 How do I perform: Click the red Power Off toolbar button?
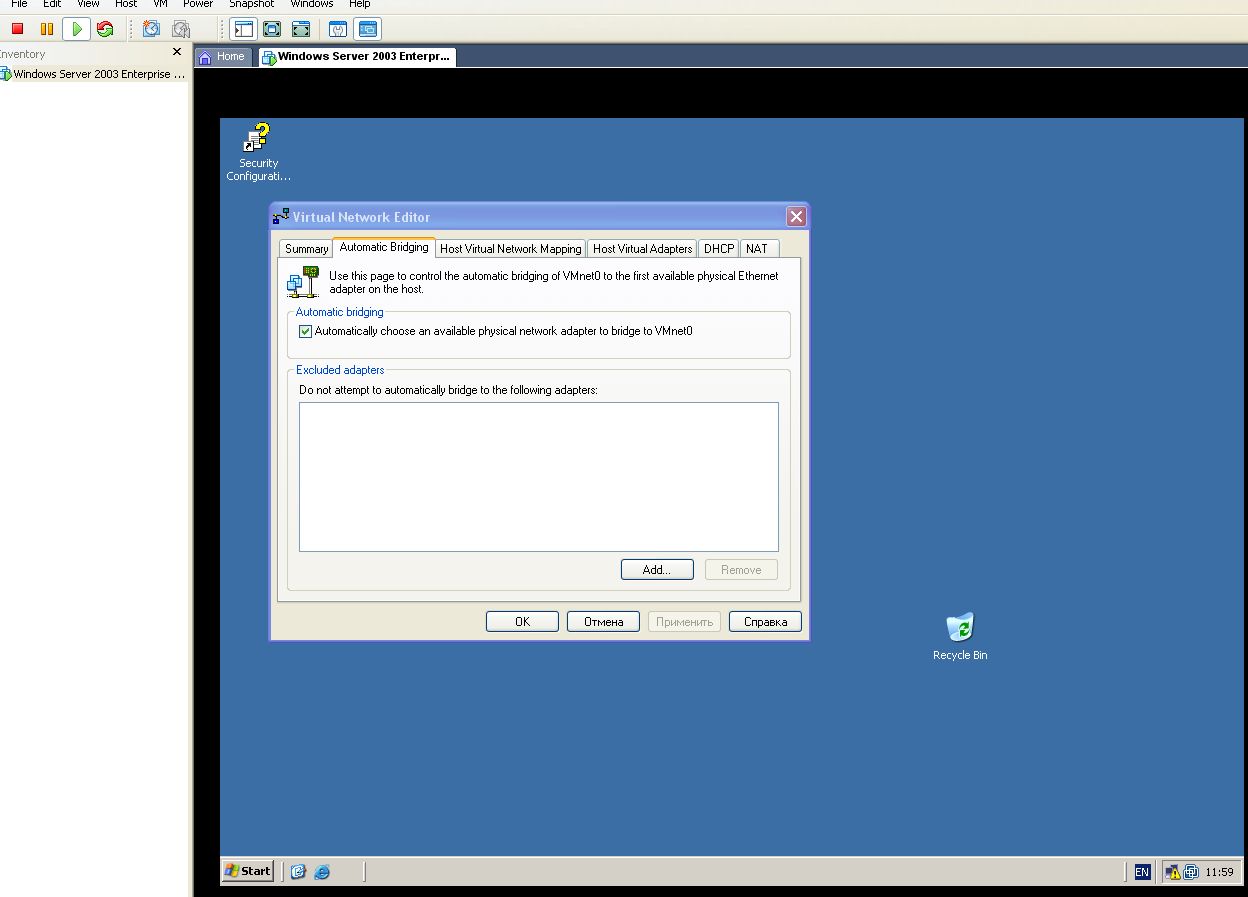click(17, 29)
